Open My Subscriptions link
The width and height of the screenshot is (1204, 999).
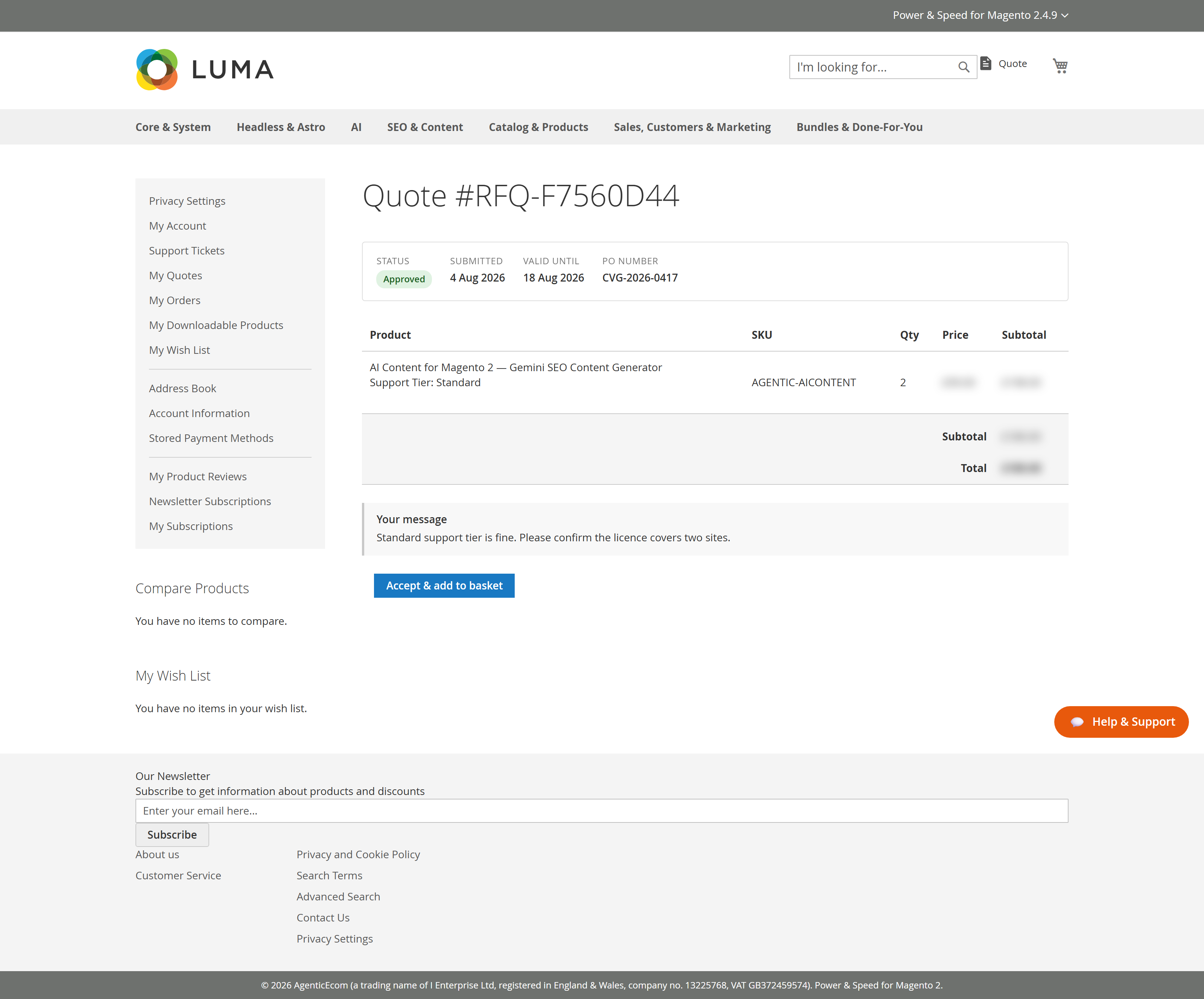point(191,526)
